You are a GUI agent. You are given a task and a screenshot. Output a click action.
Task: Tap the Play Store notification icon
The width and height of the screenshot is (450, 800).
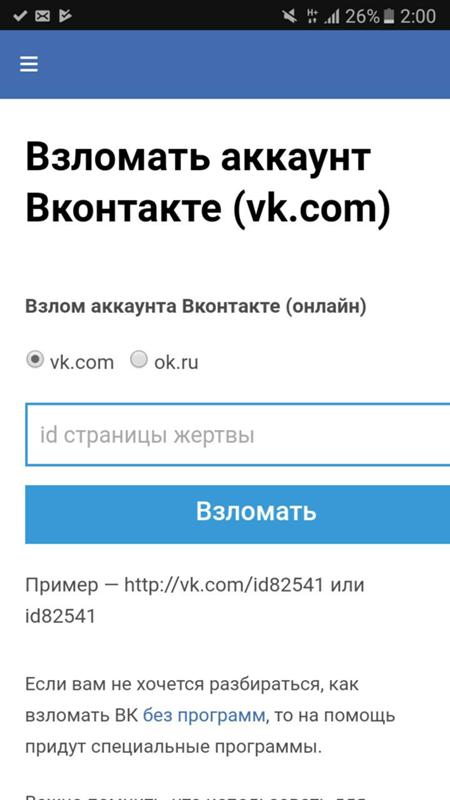click(65, 16)
